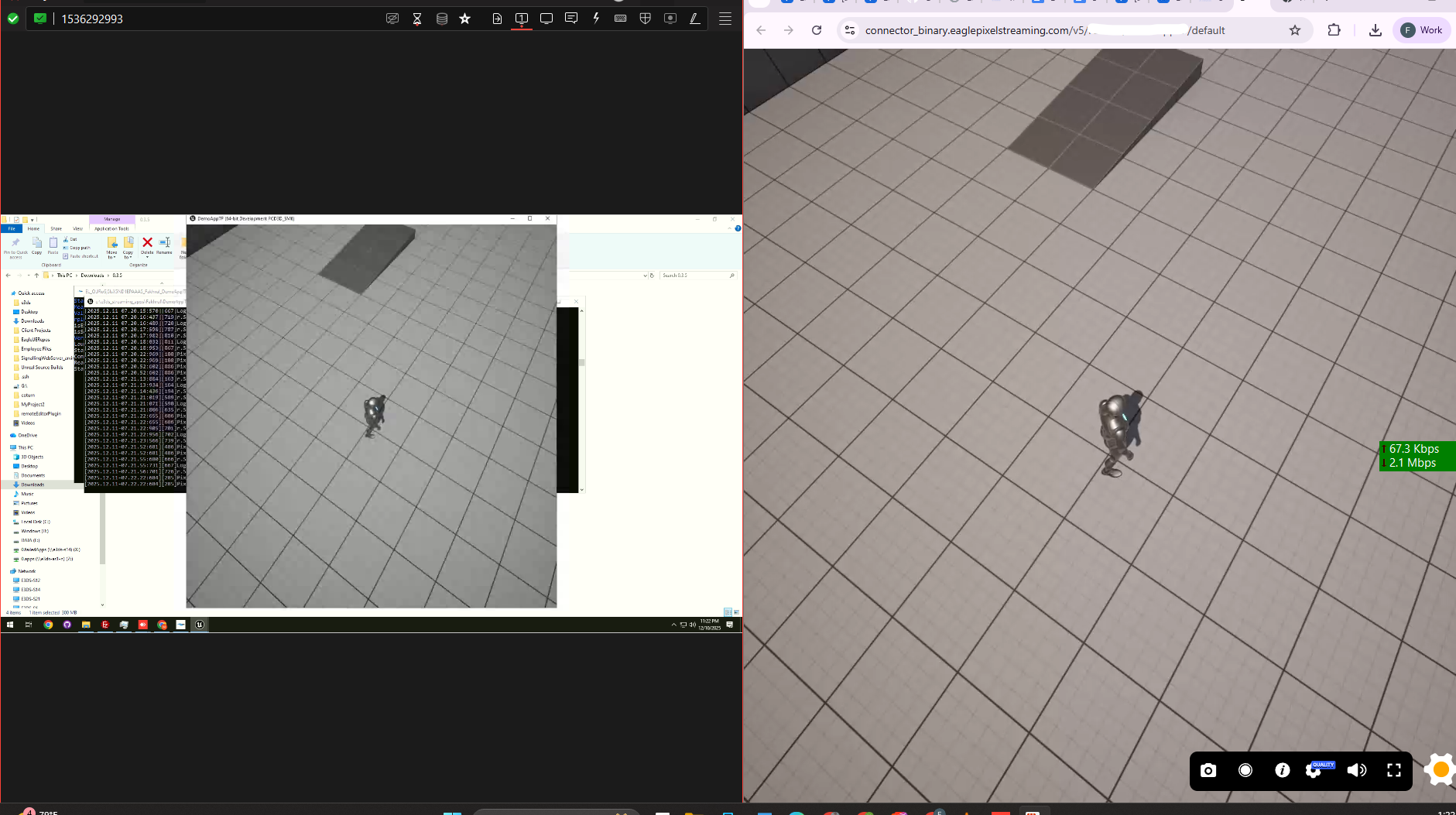This screenshot has height=815, width=1456.
Task: Switch to Home tab in remote File Explorer
Action: (x=33, y=228)
